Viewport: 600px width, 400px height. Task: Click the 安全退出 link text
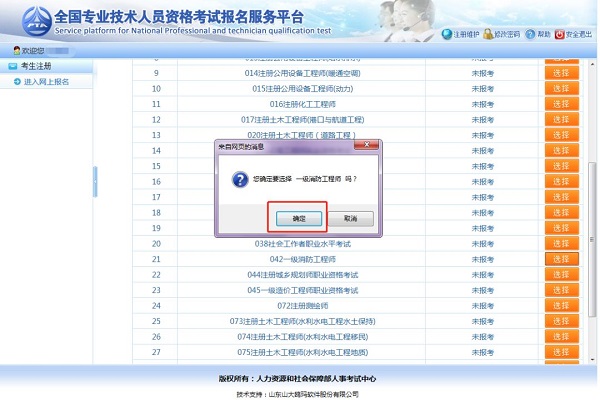(579, 34)
